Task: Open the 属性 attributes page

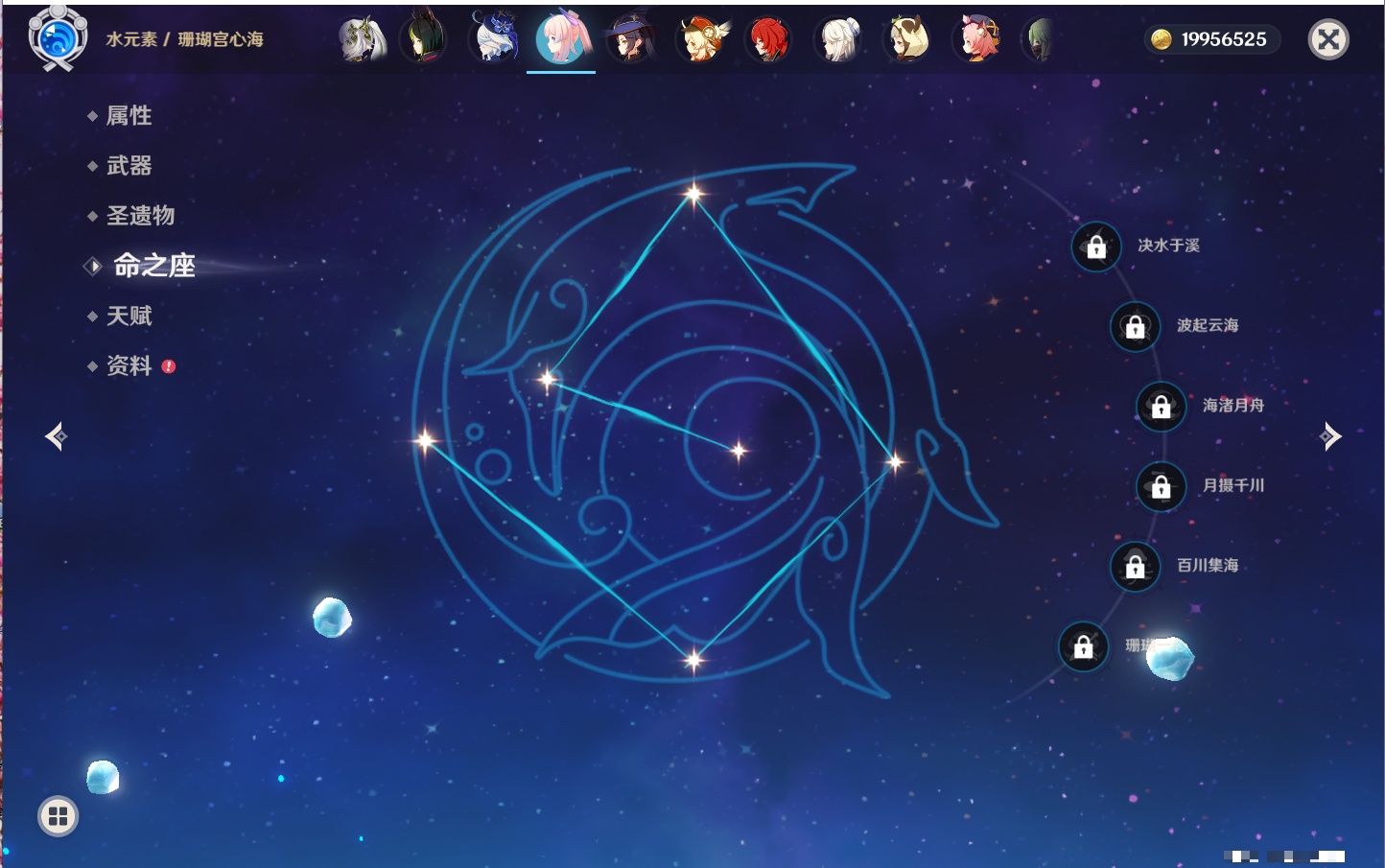Action: 129,116
